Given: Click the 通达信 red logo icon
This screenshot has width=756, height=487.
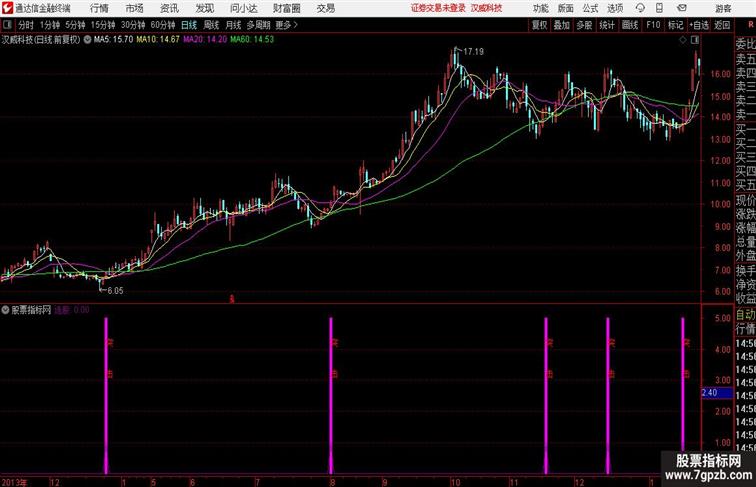Looking at the screenshot, I should (x=6, y=8).
